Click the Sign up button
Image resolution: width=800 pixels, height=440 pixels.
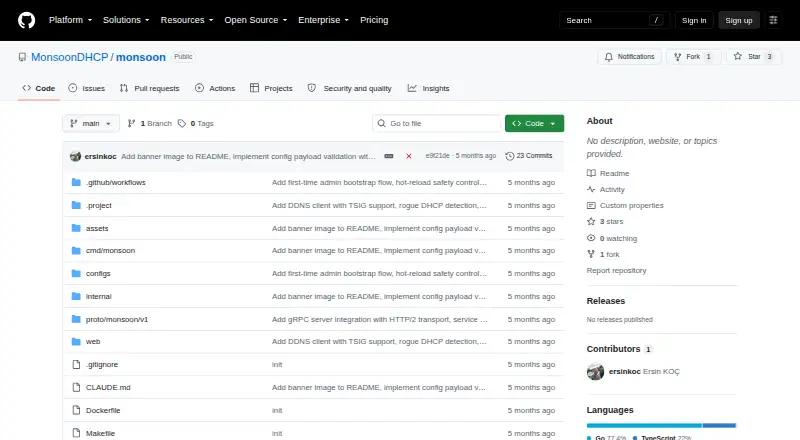(x=739, y=20)
